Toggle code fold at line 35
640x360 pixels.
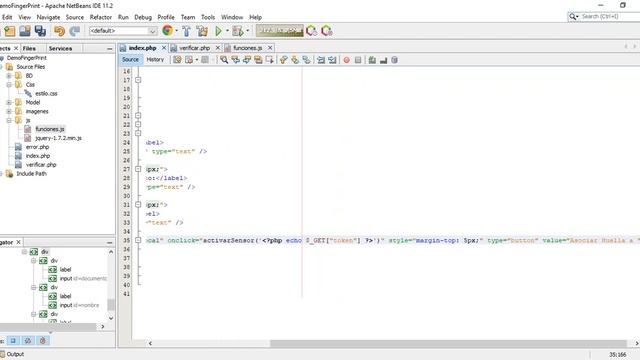click(x=138, y=240)
